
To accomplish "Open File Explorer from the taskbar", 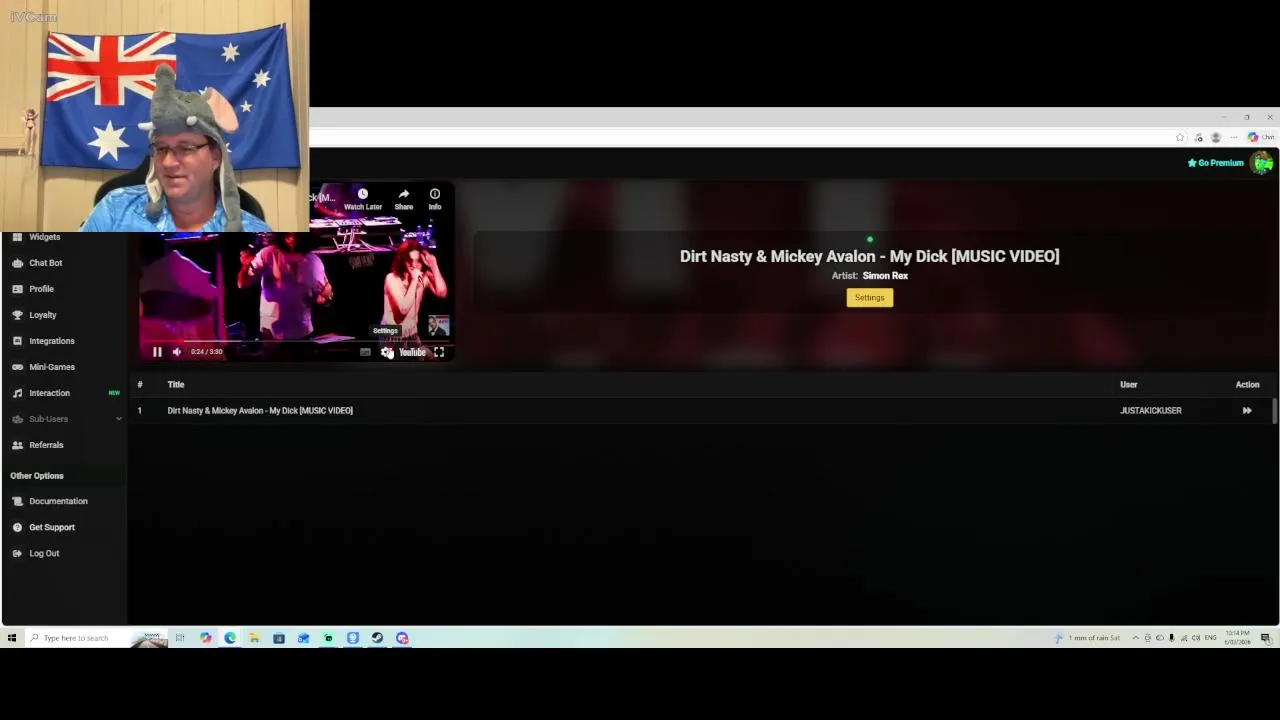I will point(254,638).
